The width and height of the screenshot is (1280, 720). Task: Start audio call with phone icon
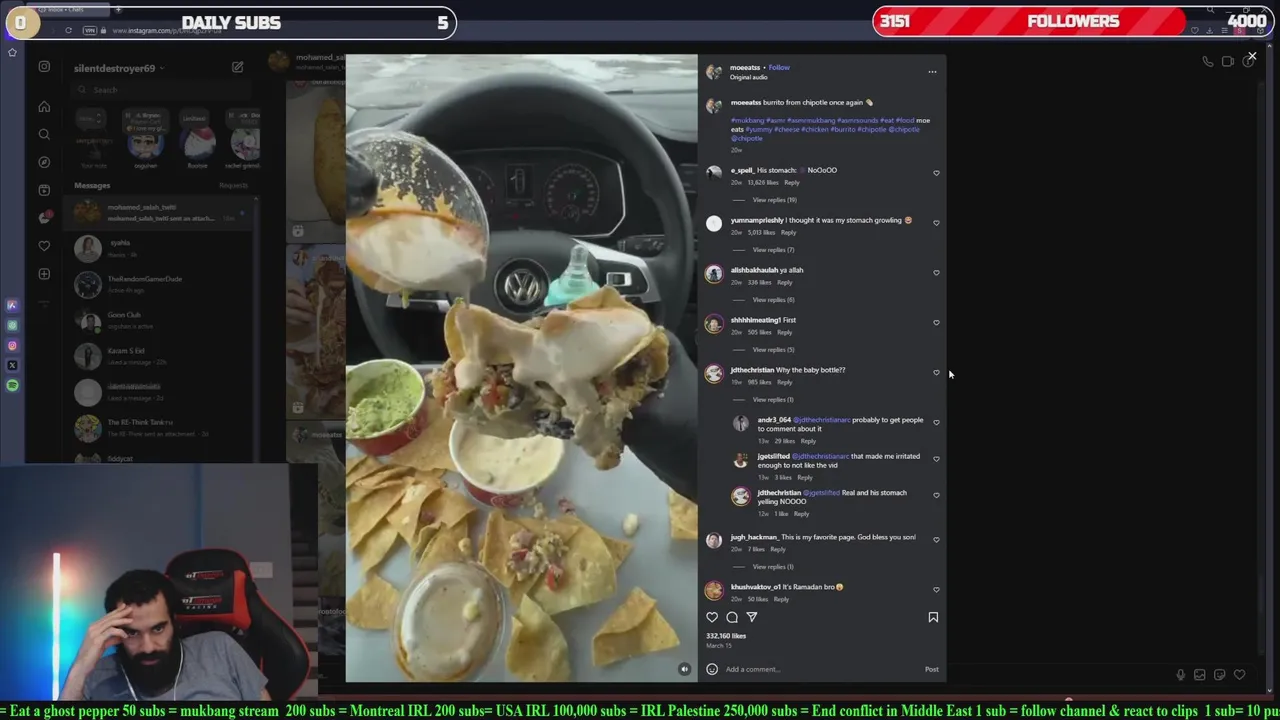(x=1207, y=62)
